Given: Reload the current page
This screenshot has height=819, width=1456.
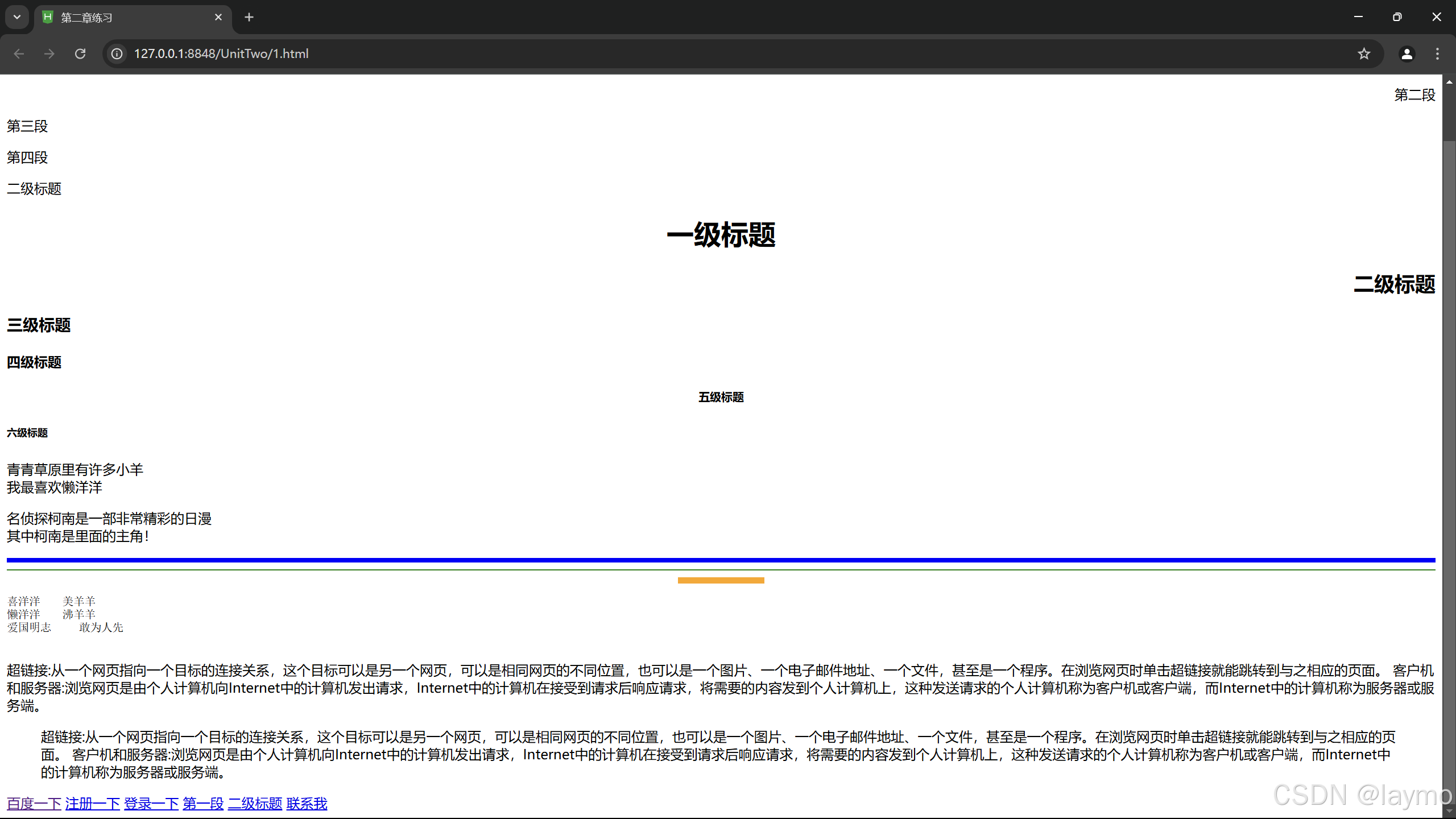Looking at the screenshot, I should coord(80,53).
